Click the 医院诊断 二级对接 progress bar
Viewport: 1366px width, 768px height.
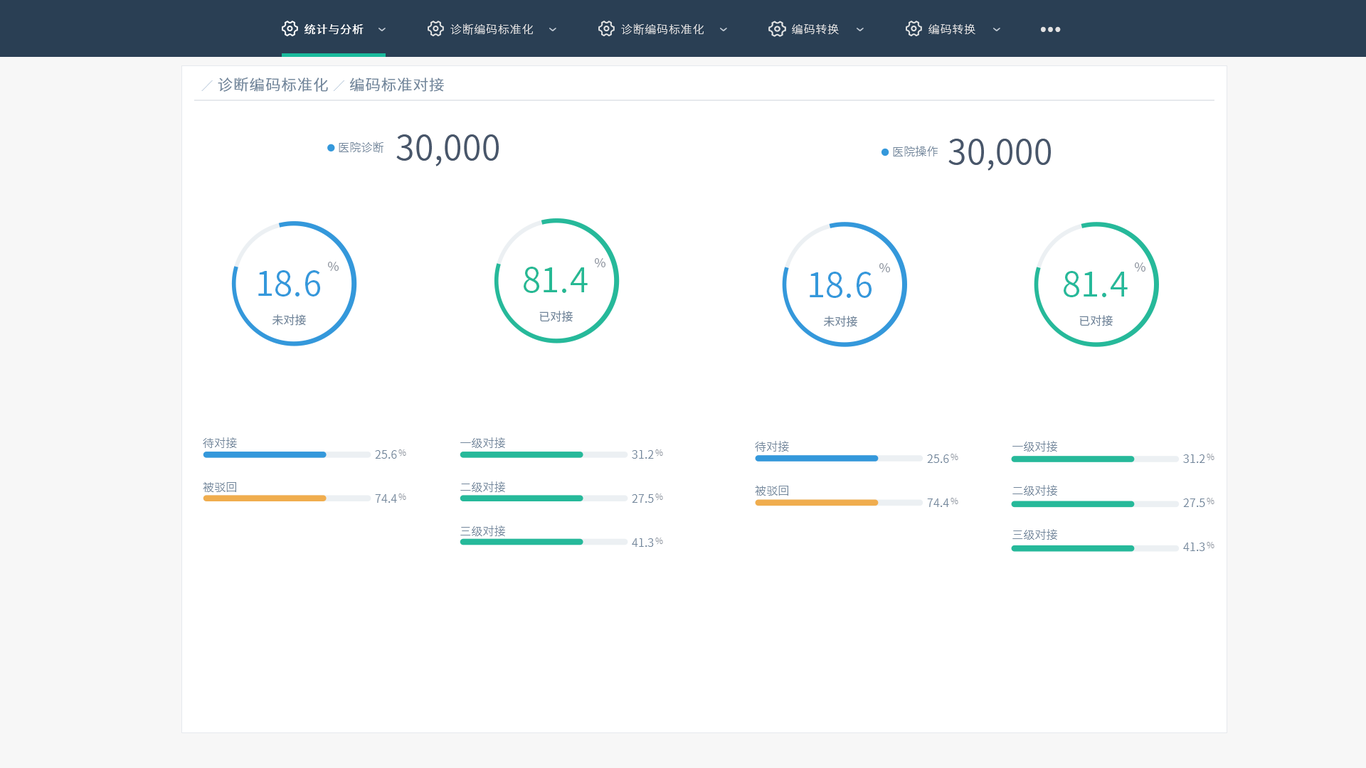coord(544,498)
